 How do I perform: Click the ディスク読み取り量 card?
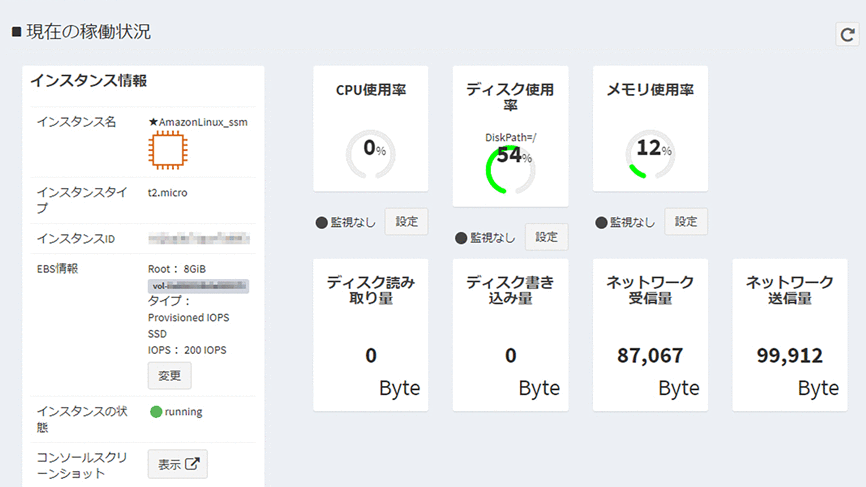[x=371, y=335]
